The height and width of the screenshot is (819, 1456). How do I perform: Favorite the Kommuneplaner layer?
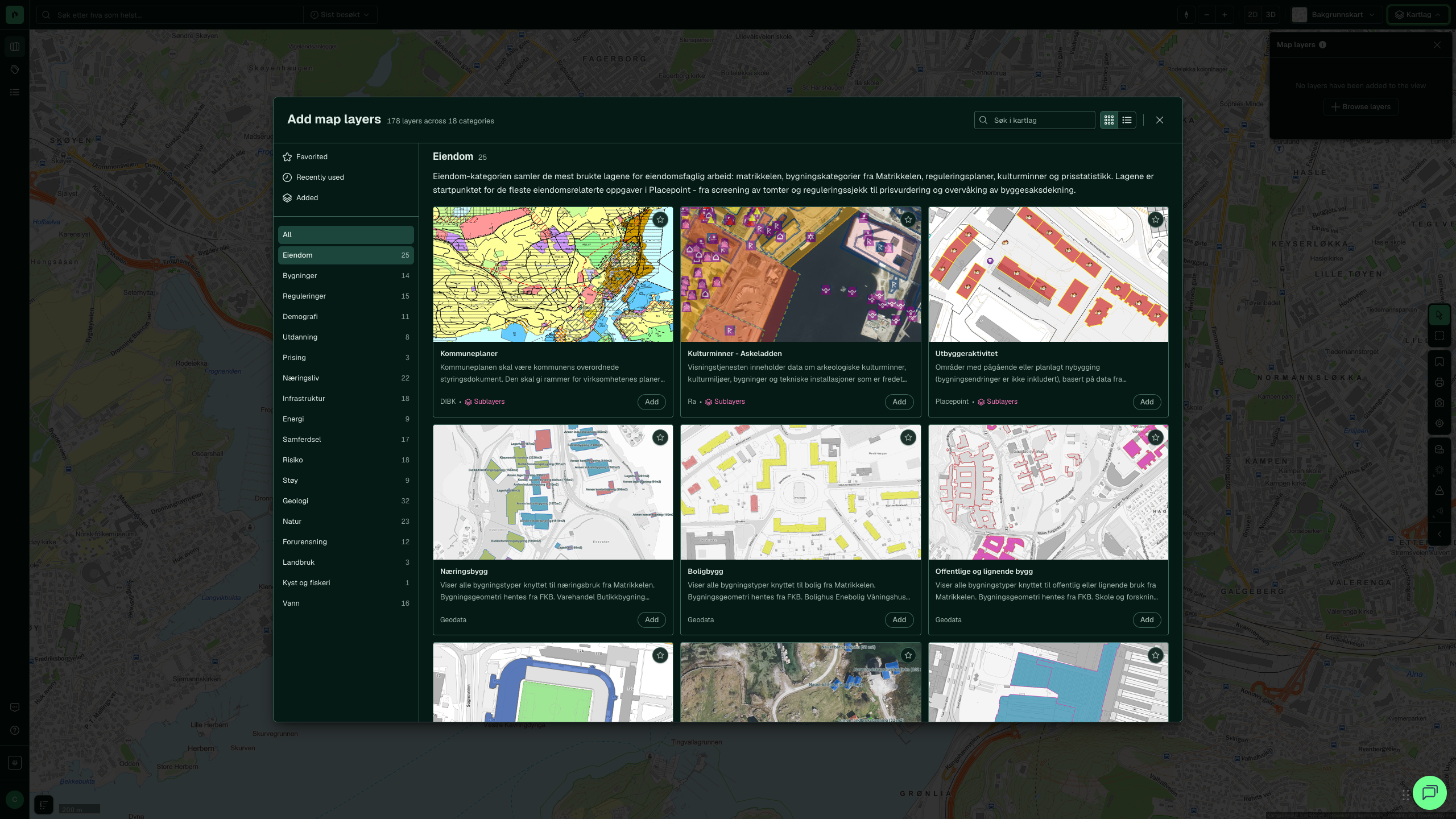660,220
